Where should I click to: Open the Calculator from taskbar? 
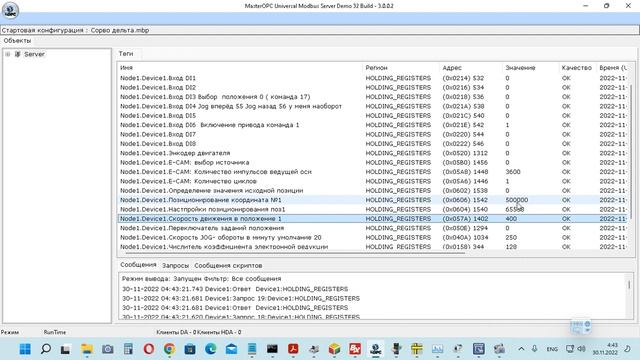click(128, 349)
